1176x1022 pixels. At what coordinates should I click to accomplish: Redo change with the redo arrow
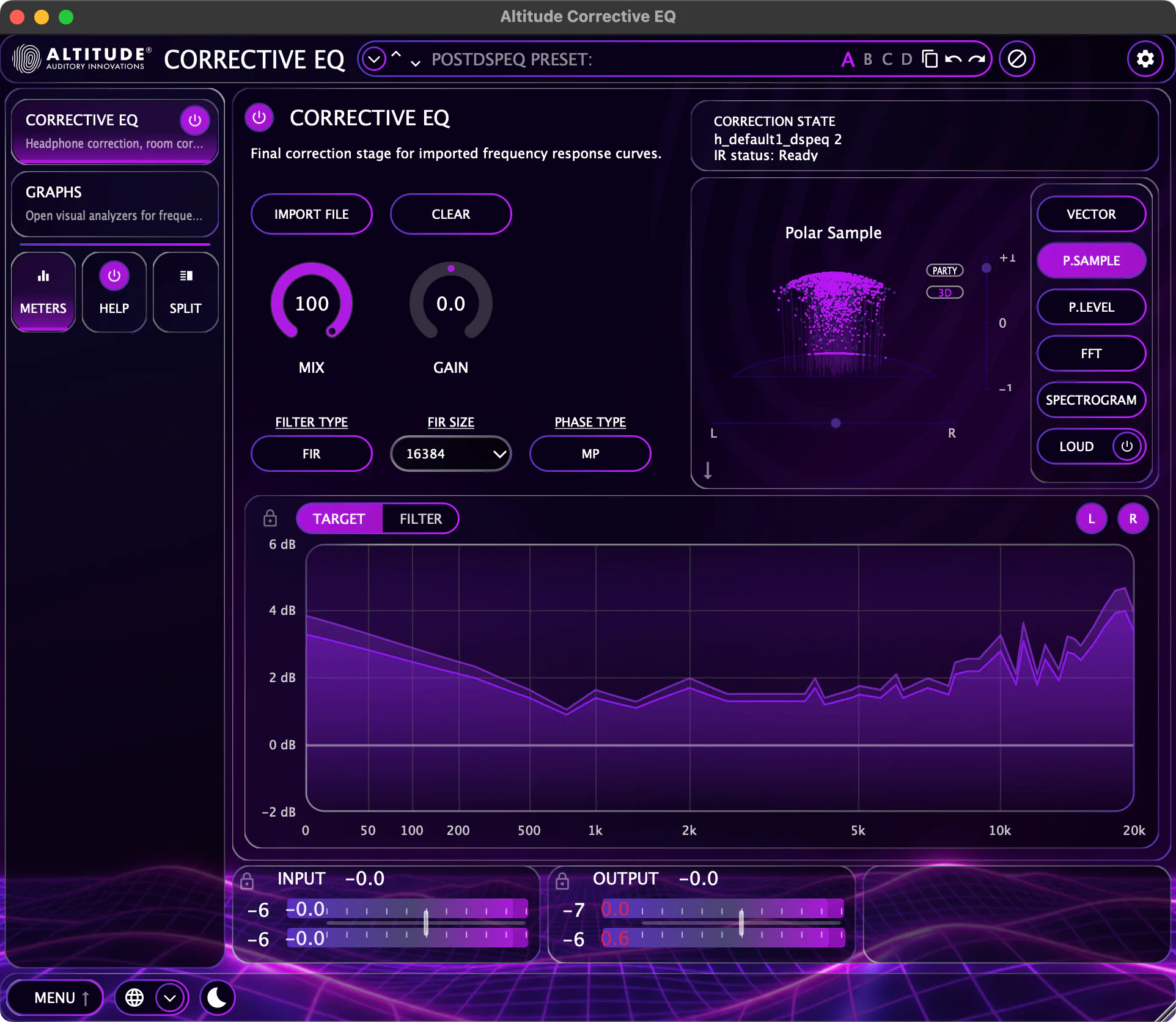pos(977,59)
